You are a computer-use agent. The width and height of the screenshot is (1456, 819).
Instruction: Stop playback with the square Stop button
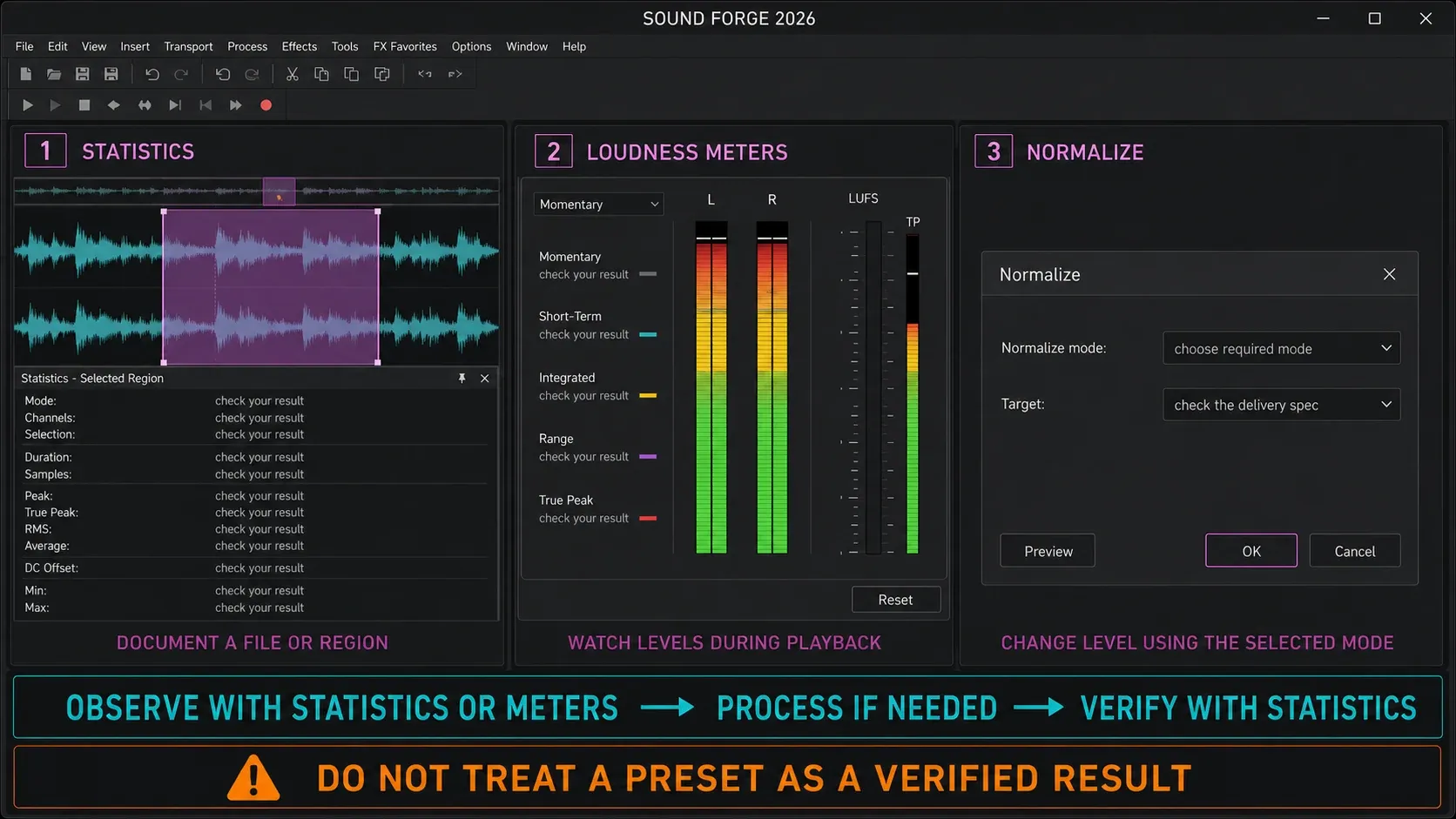(x=84, y=105)
